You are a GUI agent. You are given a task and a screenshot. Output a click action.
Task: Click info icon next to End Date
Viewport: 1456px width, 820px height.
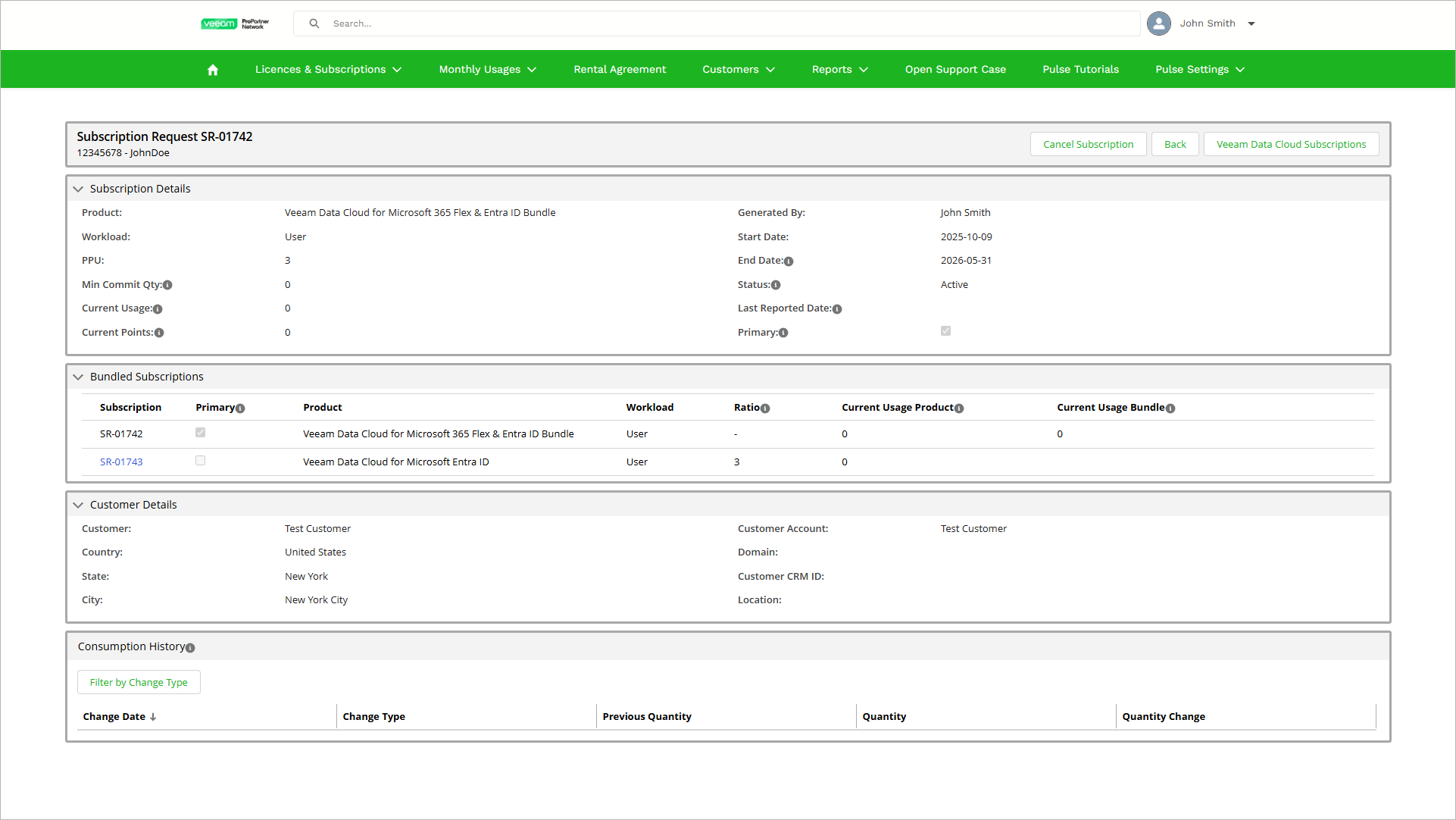coord(789,261)
